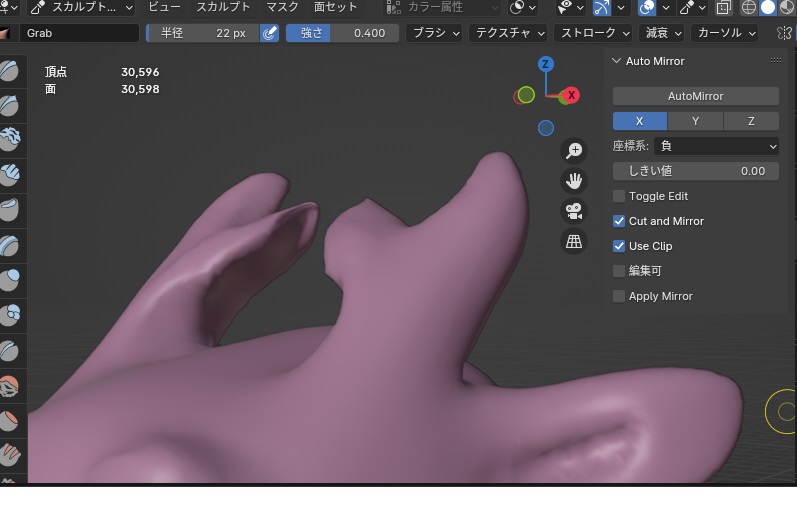Select the Clay brush tool

(x=9, y=139)
